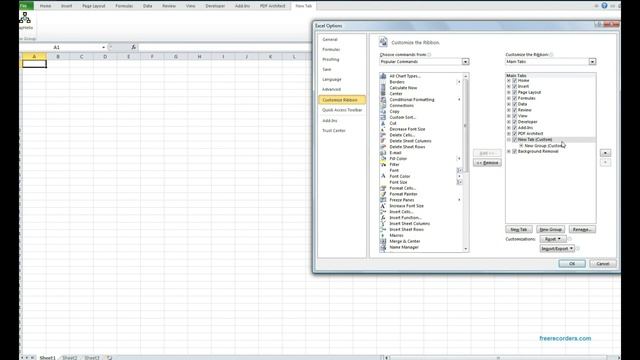Image resolution: width=640 pixels, height=360 pixels.
Task: Uncheck the Background Removal checkbox
Action: tap(514, 151)
